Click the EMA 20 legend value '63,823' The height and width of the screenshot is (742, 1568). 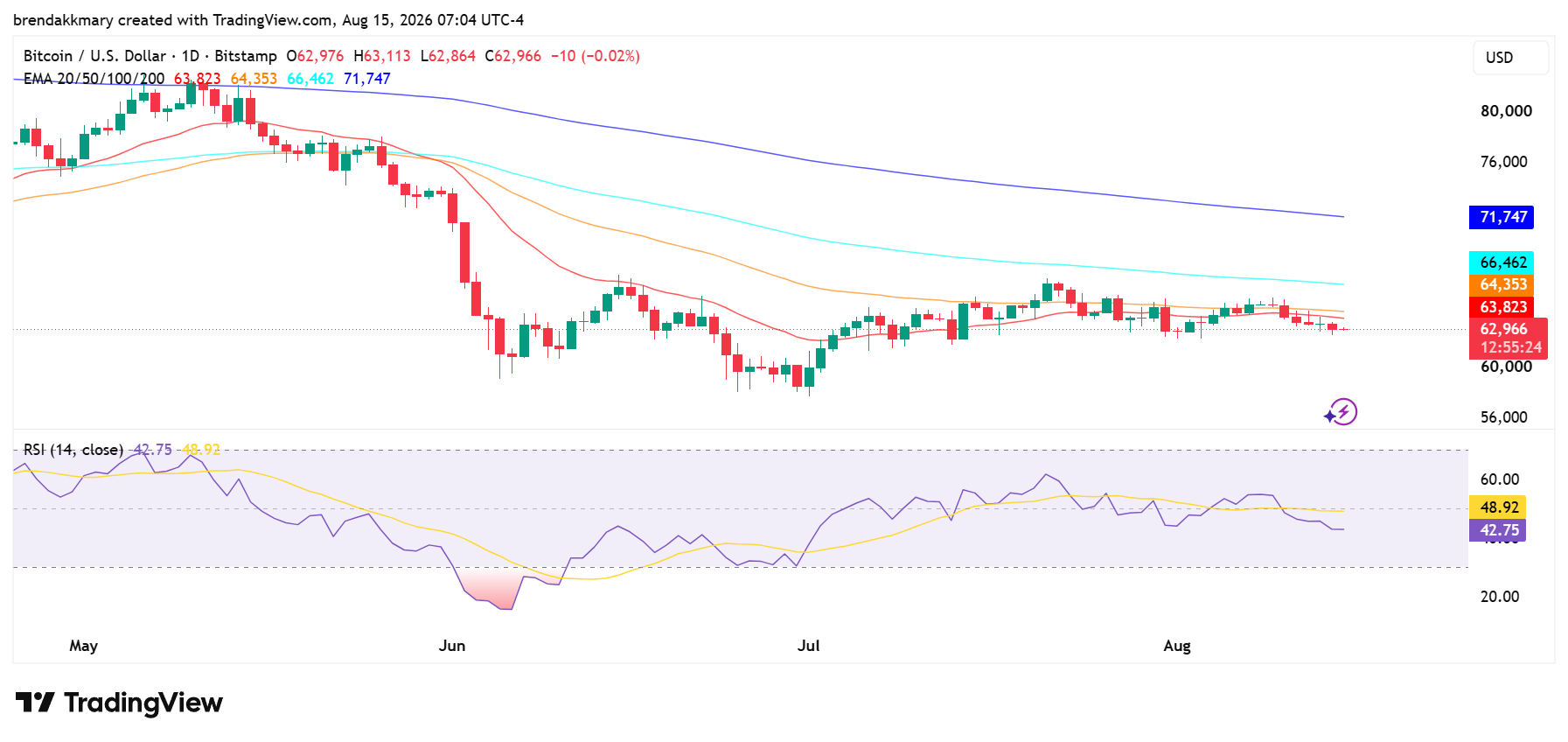point(198,79)
